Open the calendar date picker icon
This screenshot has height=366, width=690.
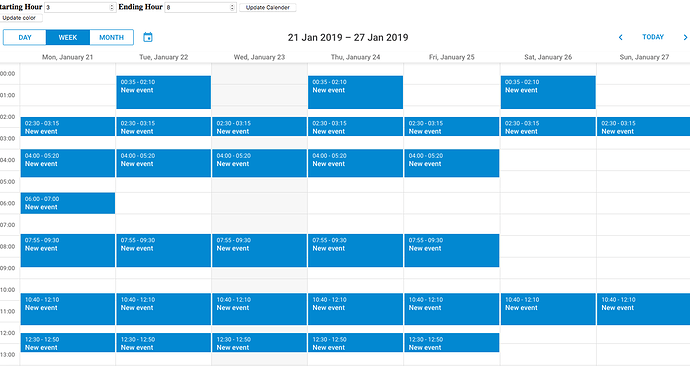coord(148,37)
